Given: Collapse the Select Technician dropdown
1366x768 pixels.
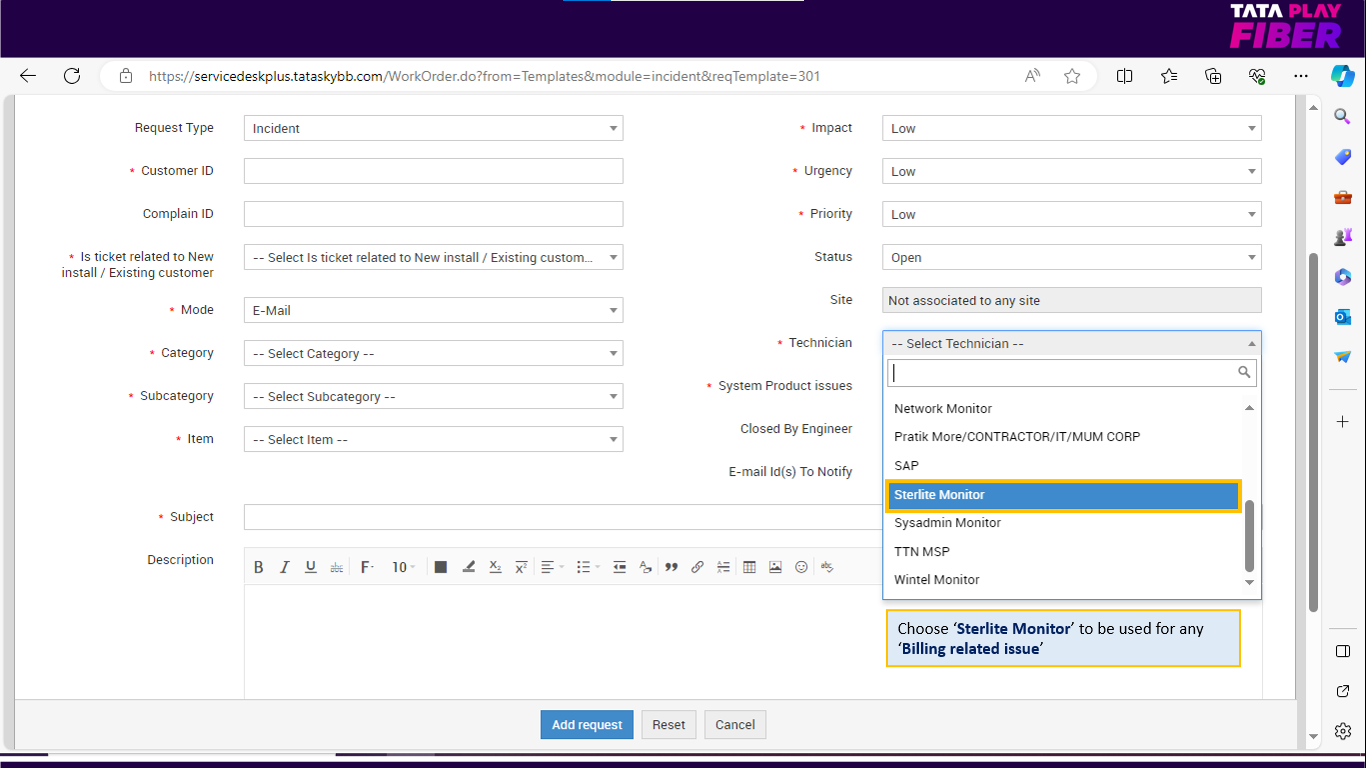Looking at the screenshot, I should point(1071,343).
